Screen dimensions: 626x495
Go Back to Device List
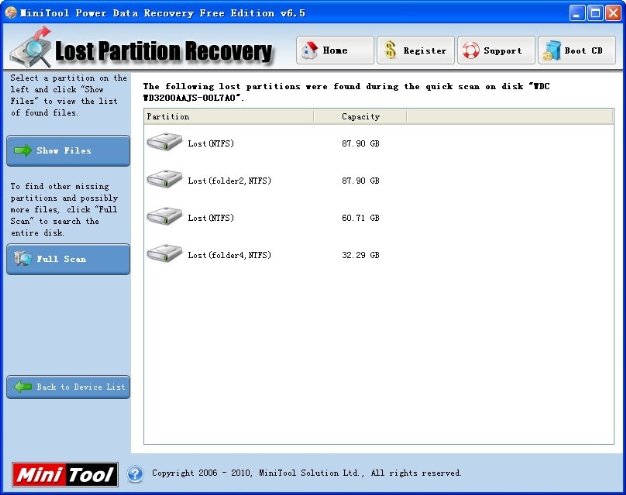(x=68, y=387)
